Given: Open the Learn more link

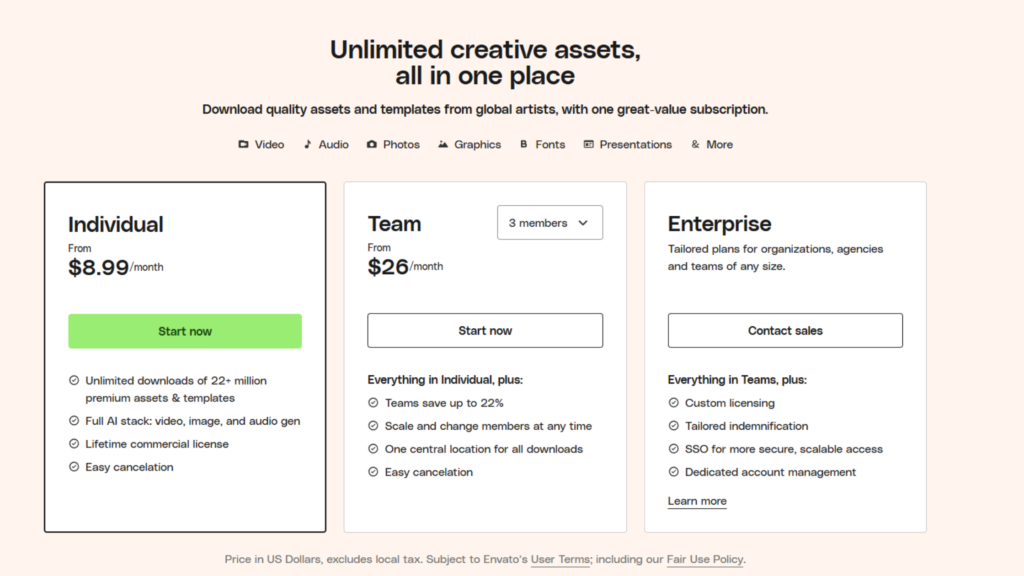Looking at the screenshot, I should (697, 501).
